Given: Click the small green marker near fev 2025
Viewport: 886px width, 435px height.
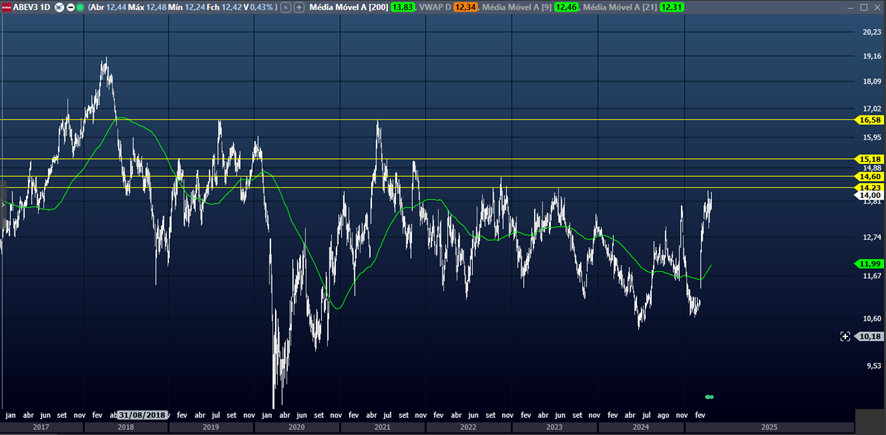Looking at the screenshot, I should [x=709, y=397].
